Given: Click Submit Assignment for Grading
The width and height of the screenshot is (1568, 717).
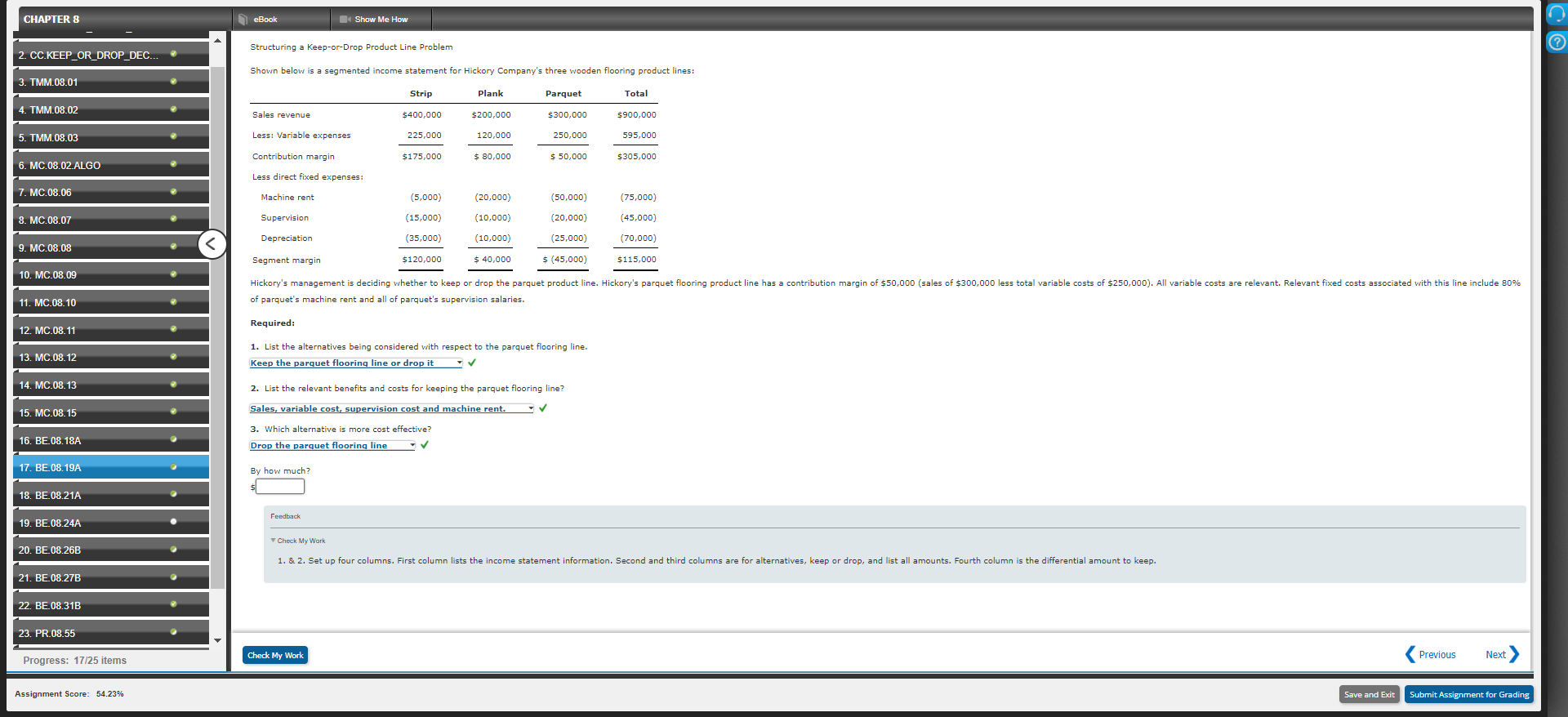Looking at the screenshot, I should tap(1469, 694).
